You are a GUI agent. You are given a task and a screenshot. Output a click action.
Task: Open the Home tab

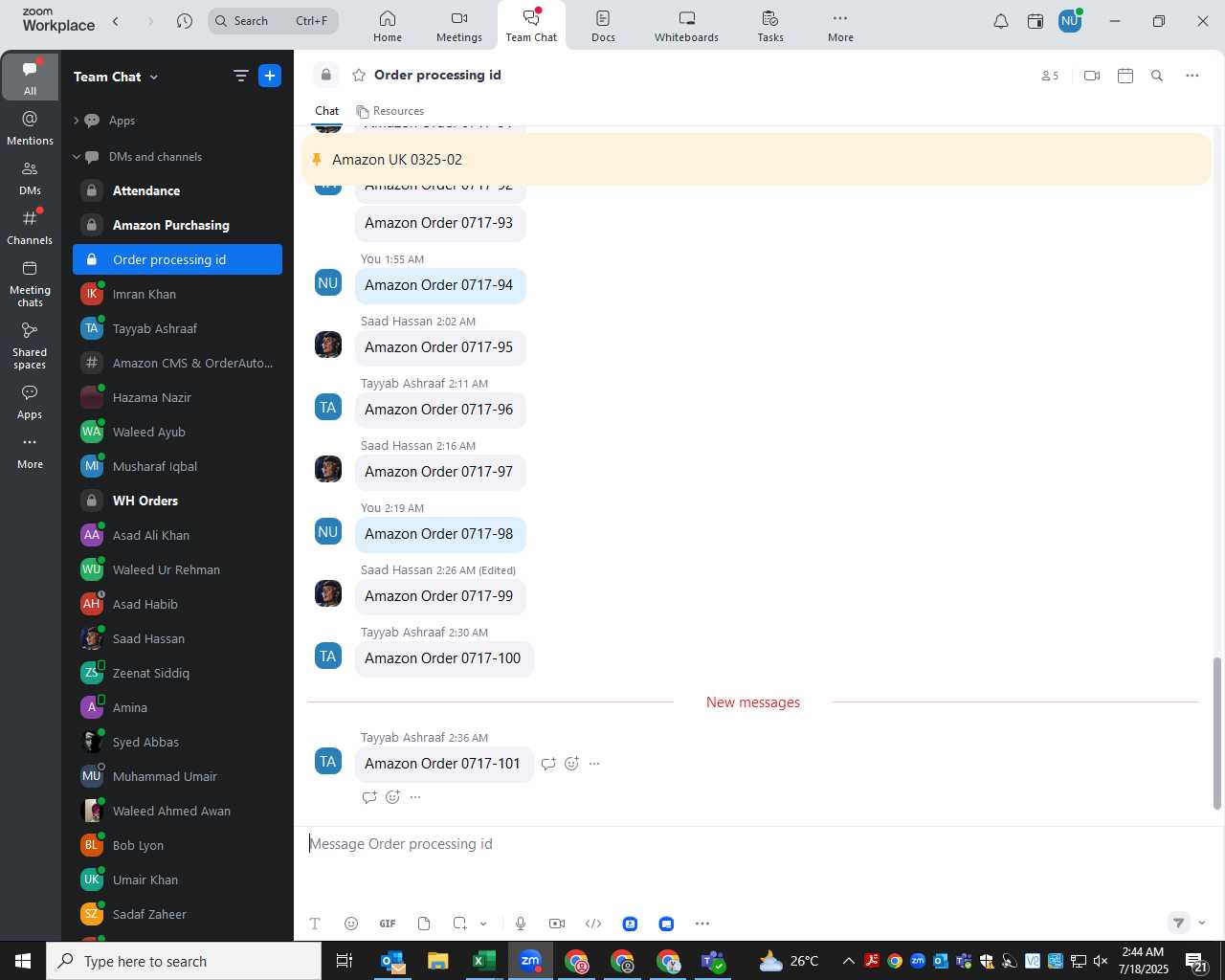click(388, 26)
